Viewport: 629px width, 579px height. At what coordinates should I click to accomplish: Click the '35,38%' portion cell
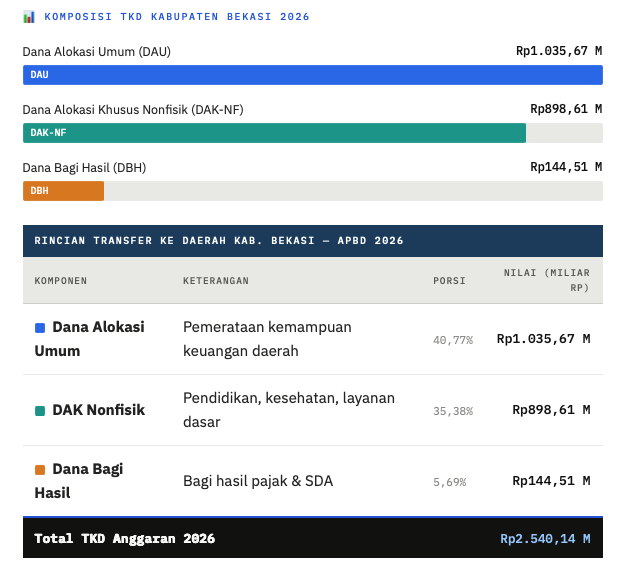pos(453,411)
